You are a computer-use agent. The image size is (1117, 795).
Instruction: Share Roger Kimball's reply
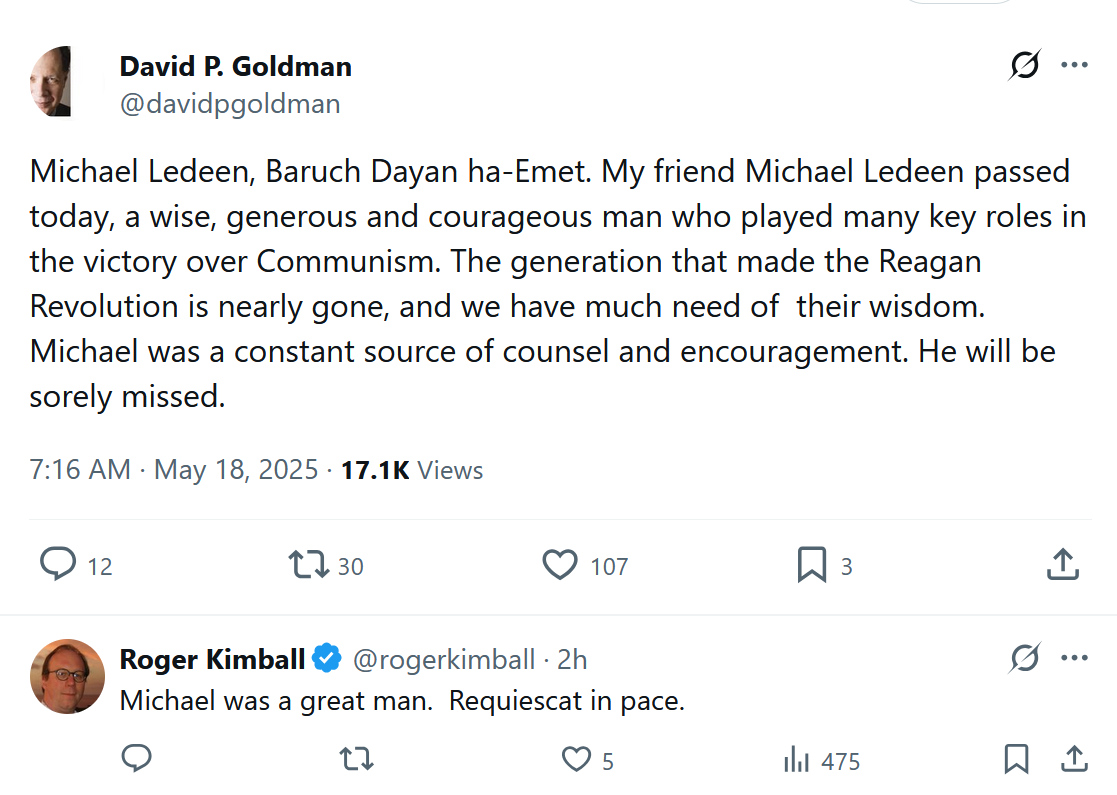(x=1074, y=760)
